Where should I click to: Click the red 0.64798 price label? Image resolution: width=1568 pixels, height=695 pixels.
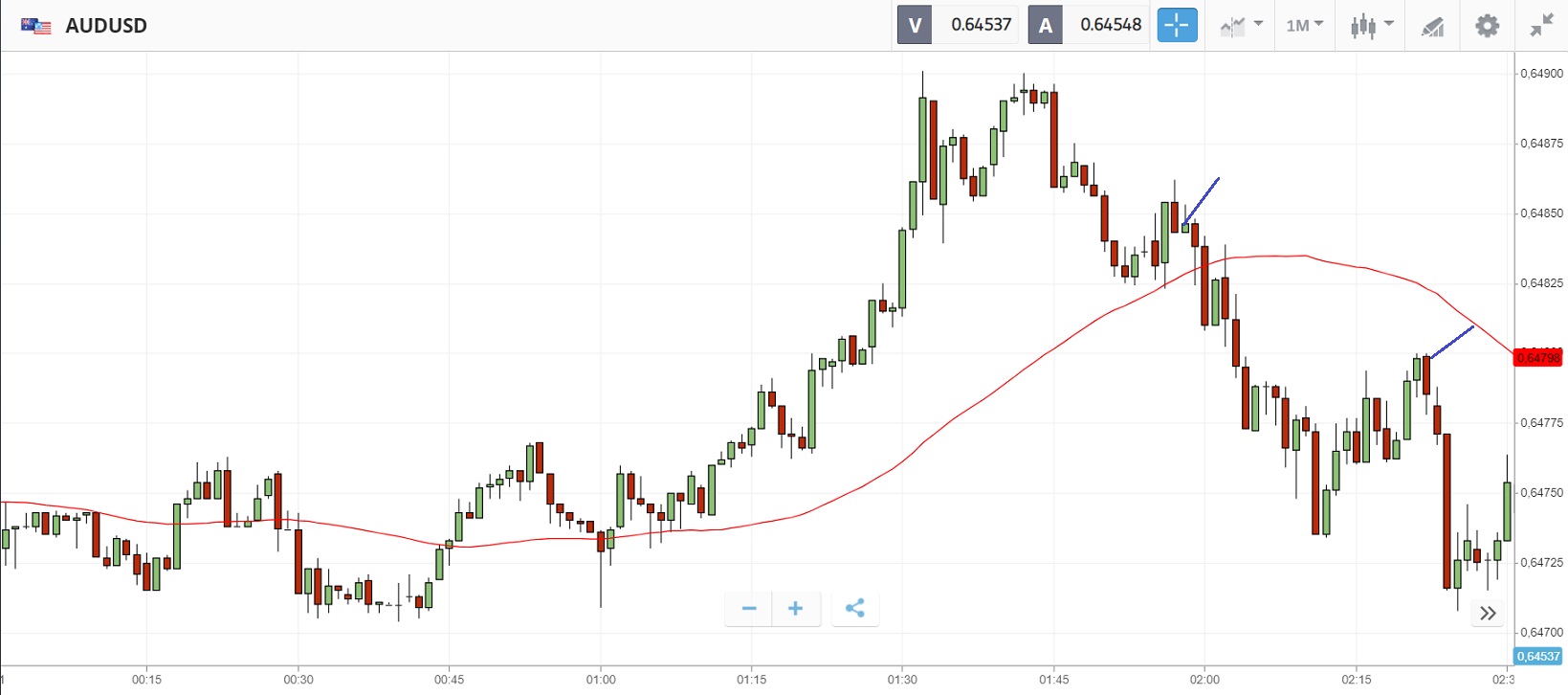(1537, 358)
